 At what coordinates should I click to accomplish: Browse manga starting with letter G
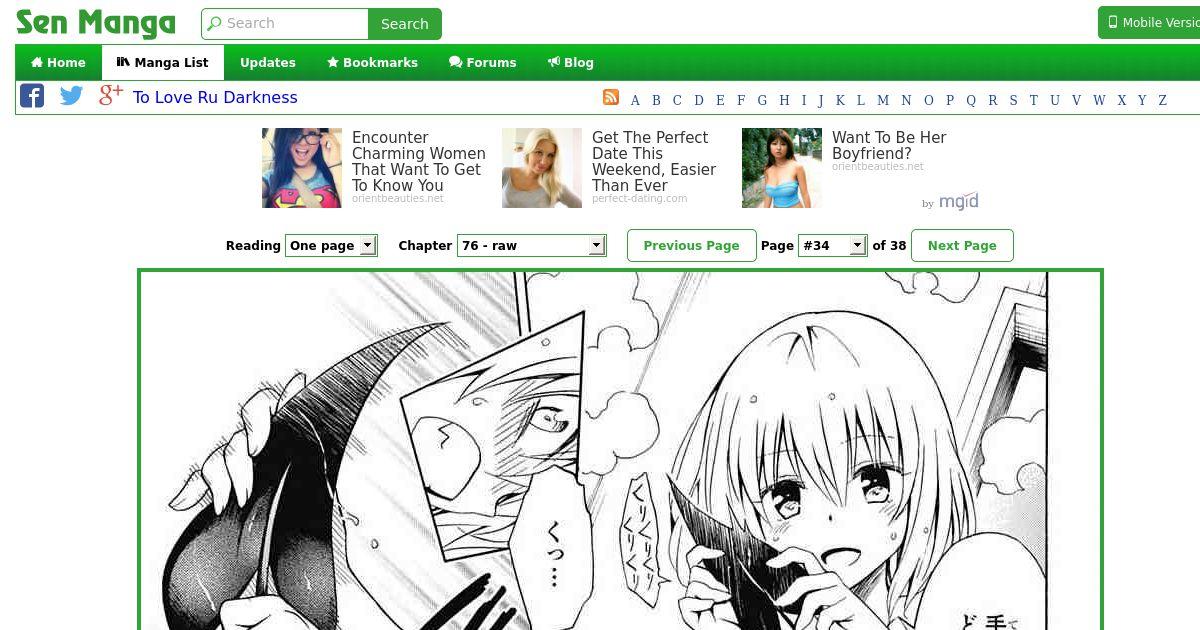pyautogui.click(x=762, y=100)
